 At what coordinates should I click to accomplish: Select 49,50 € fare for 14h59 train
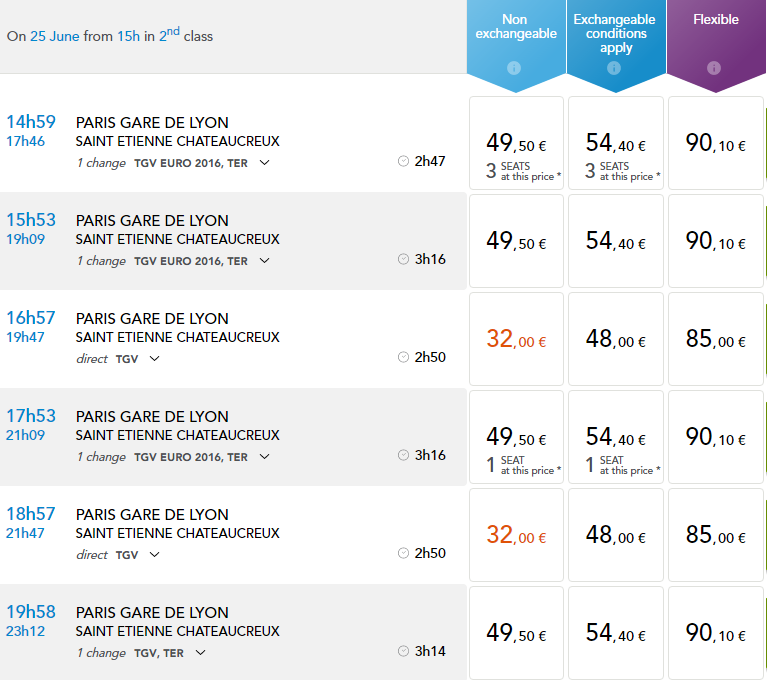[x=516, y=143]
